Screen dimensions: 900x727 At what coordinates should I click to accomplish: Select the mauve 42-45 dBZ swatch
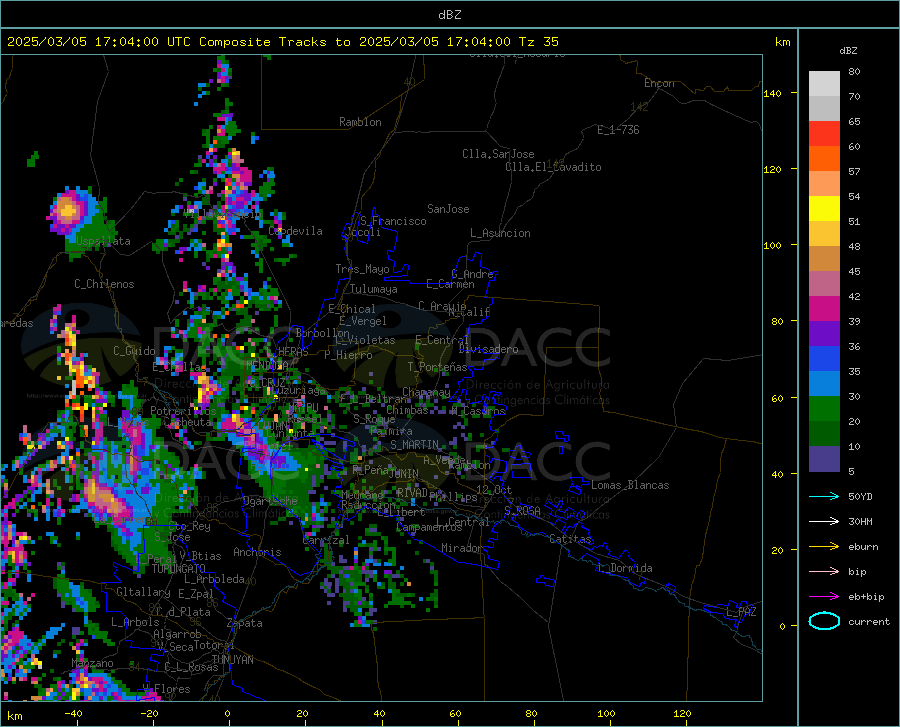point(824,283)
